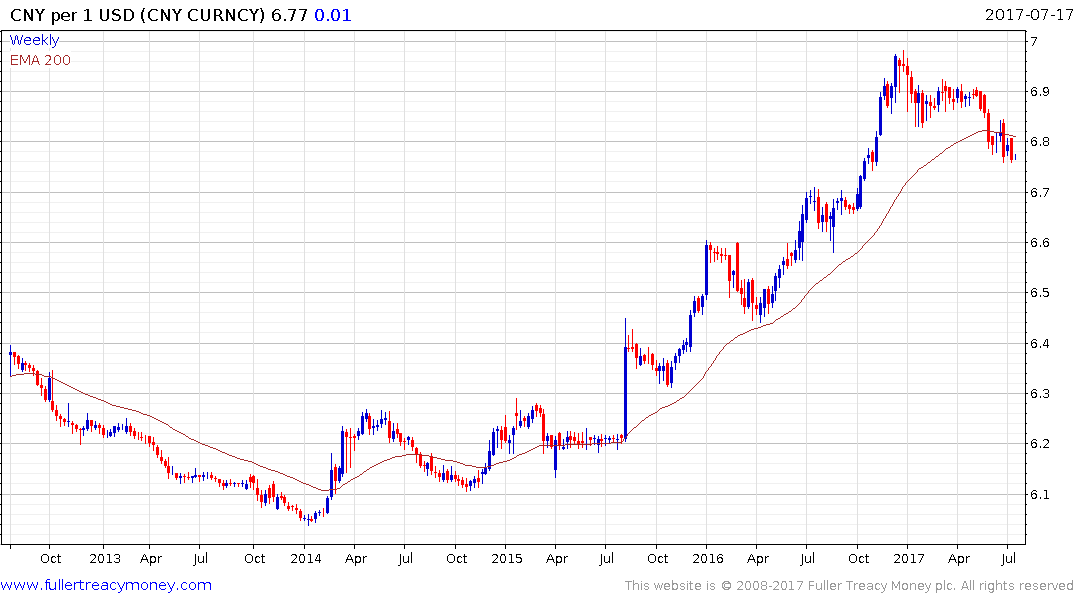The image size is (1075, 600).
Task: Click the lowest candle at 2014 start
Action: [309, 519]
